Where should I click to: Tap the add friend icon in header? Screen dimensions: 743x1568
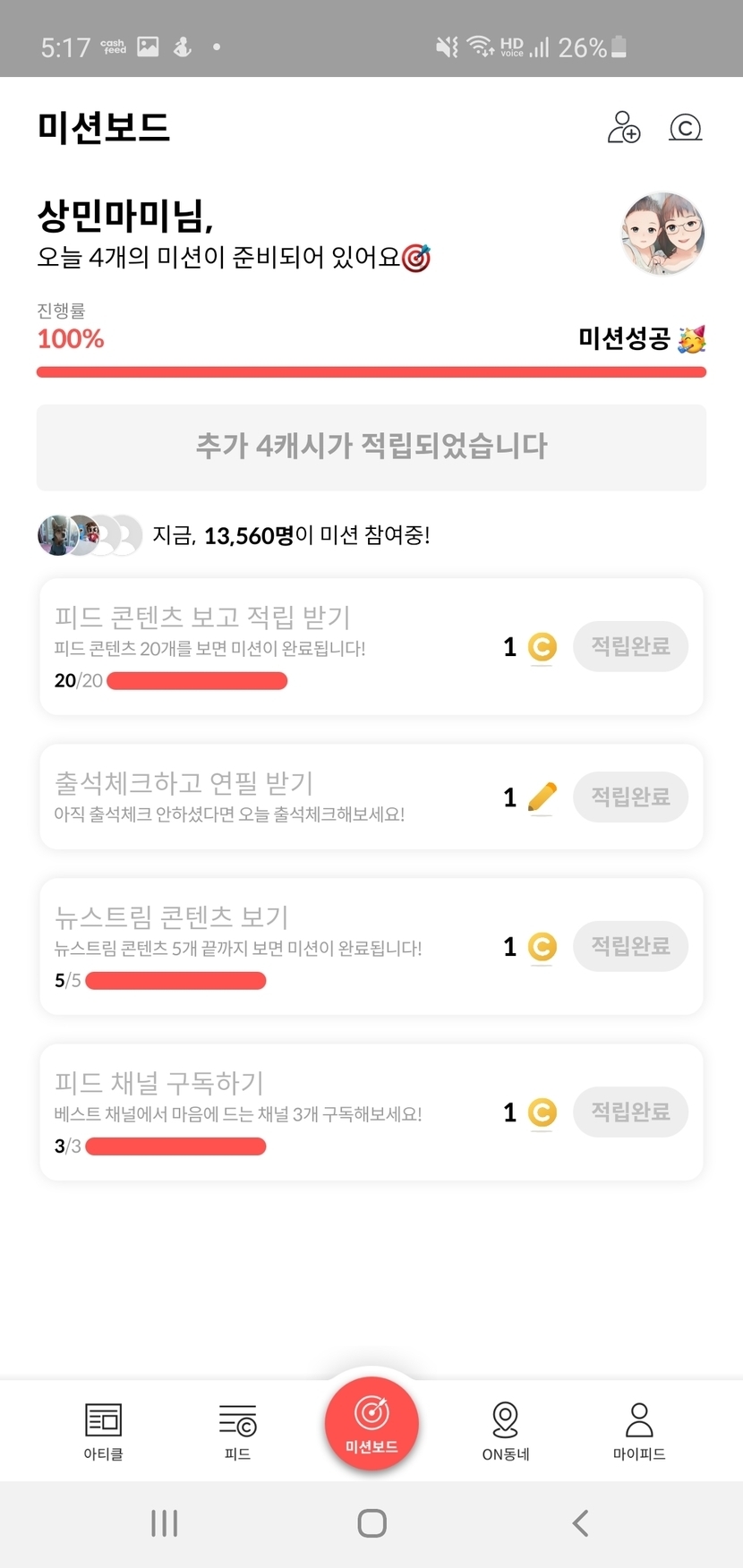tap(624, 127)
